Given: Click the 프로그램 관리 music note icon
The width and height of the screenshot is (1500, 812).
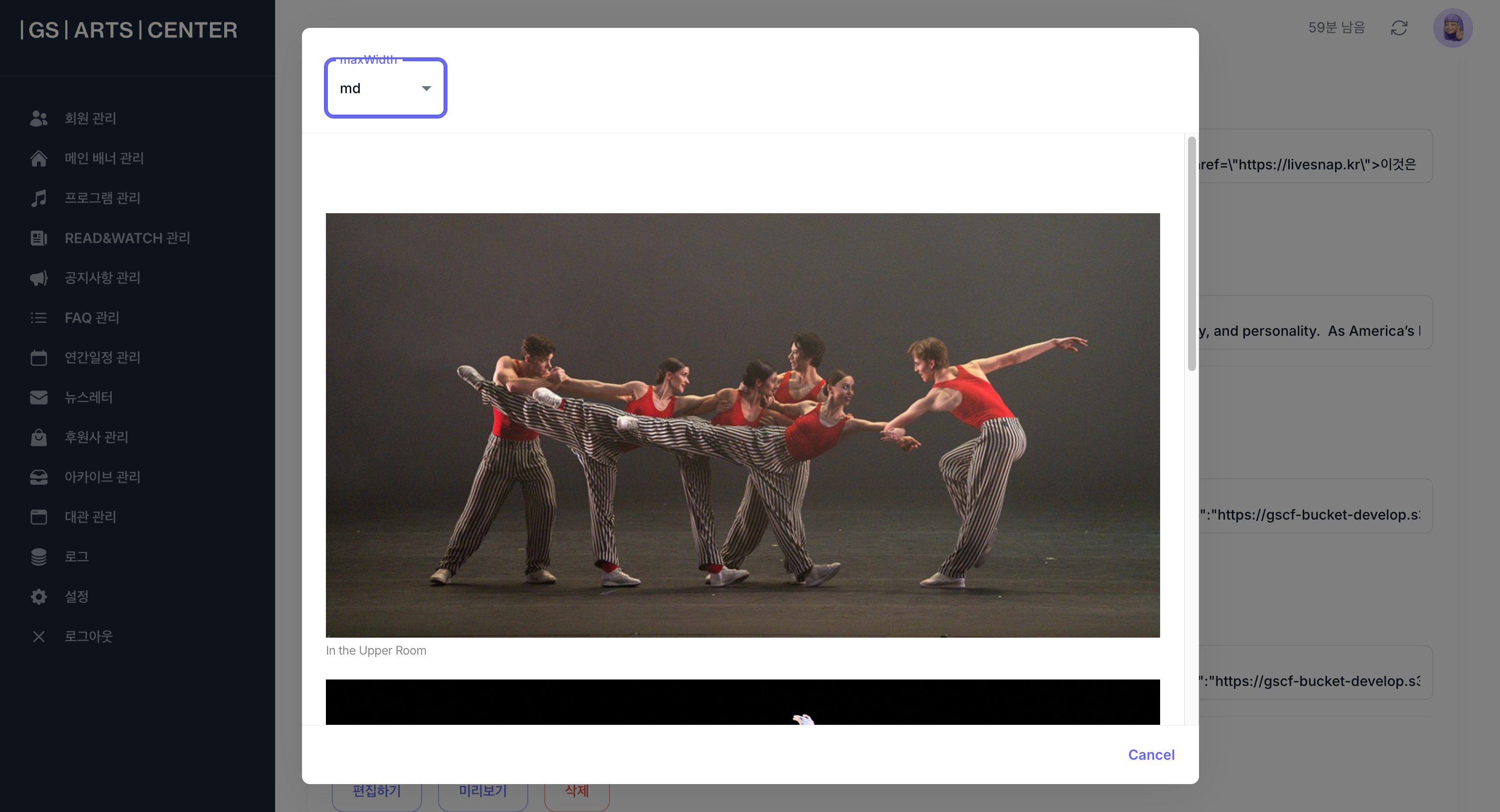Looking at the screenshot, I should (x=38, y=198).
